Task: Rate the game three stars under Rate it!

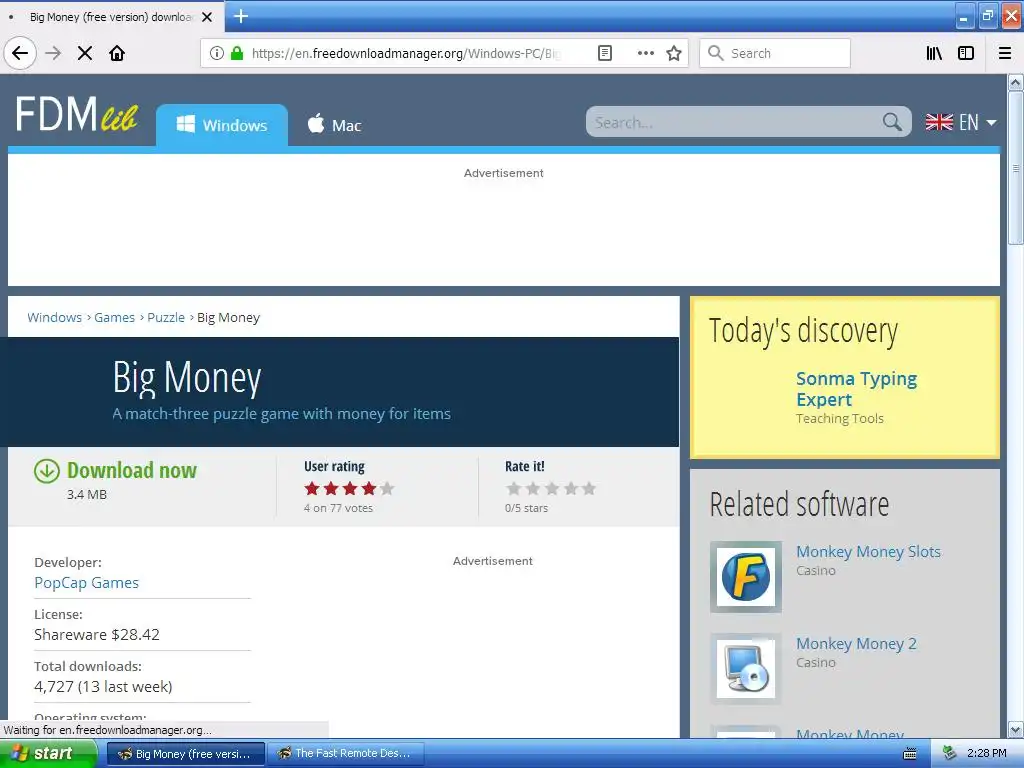Action: 552,488
